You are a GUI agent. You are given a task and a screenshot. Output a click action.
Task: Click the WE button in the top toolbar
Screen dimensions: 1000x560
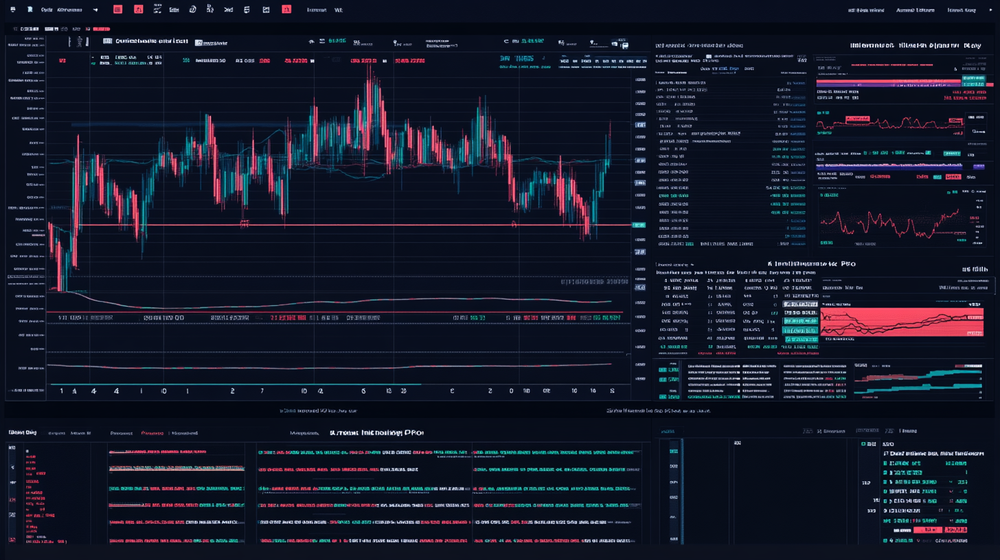point(338,9)
